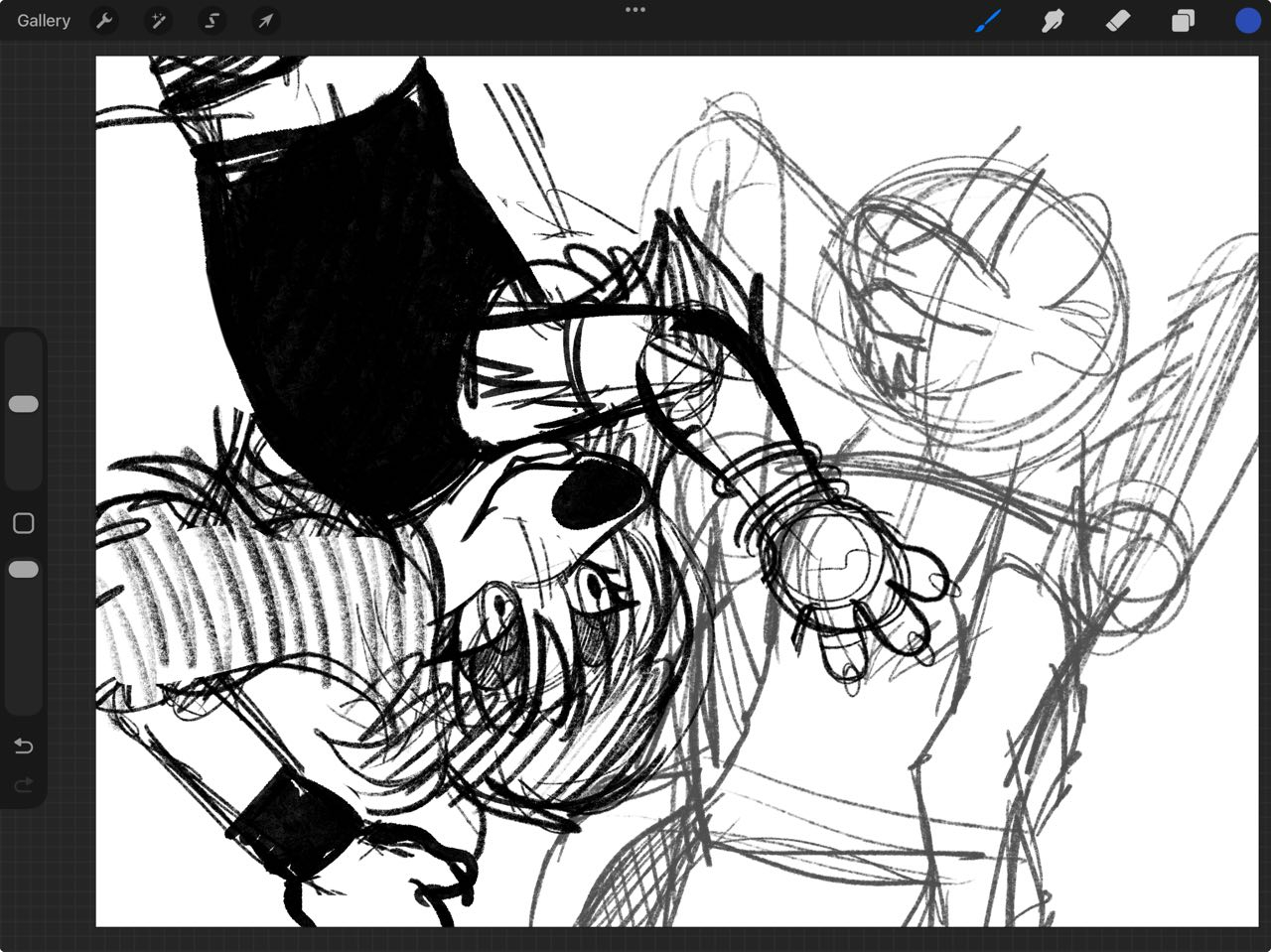Open the blue active color picker
Image resolution: width=1271 pixels, height=952 pixels.
[x=1247, y=21]
